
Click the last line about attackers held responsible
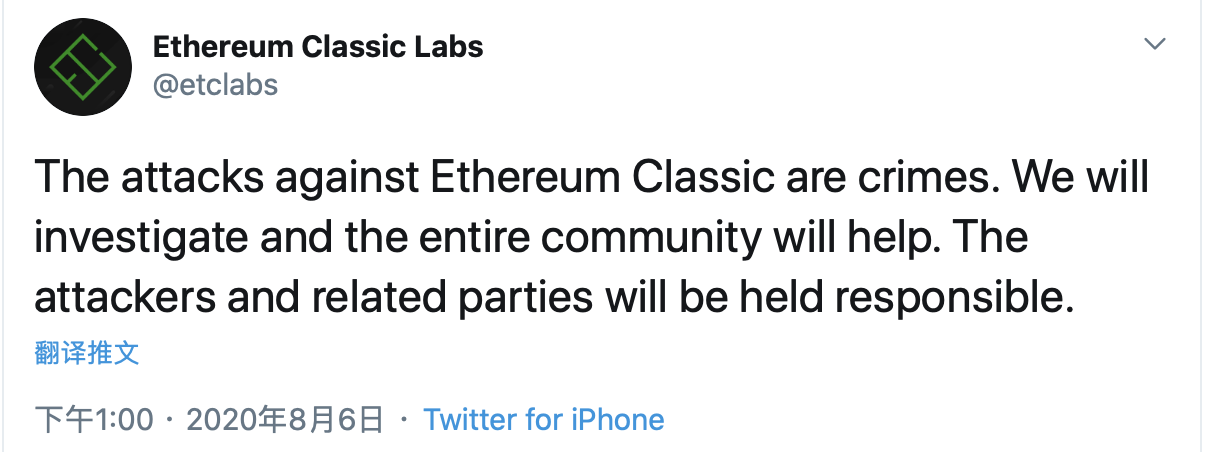click(x=555, y=299)
